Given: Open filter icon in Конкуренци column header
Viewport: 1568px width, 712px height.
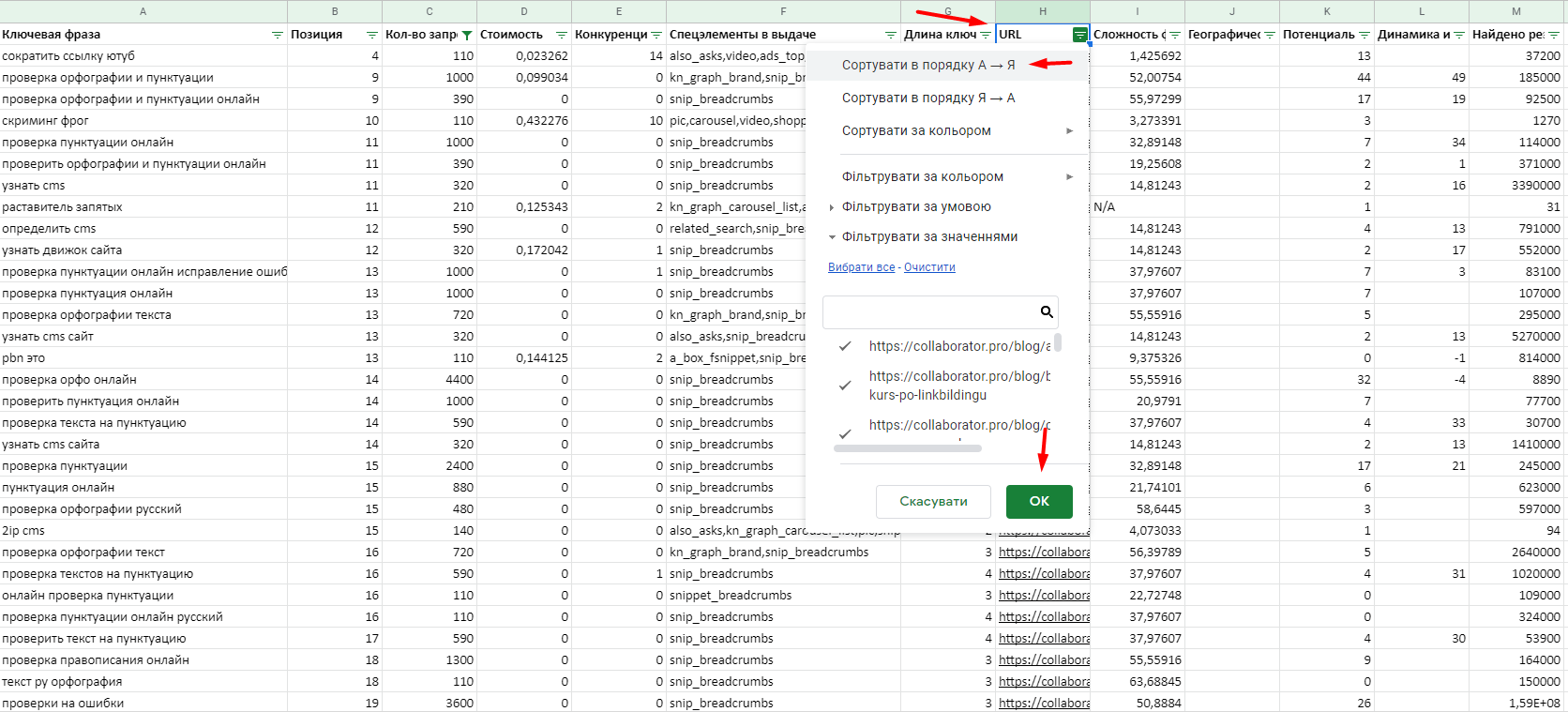Looking at the screenshot, I should 656,35.
